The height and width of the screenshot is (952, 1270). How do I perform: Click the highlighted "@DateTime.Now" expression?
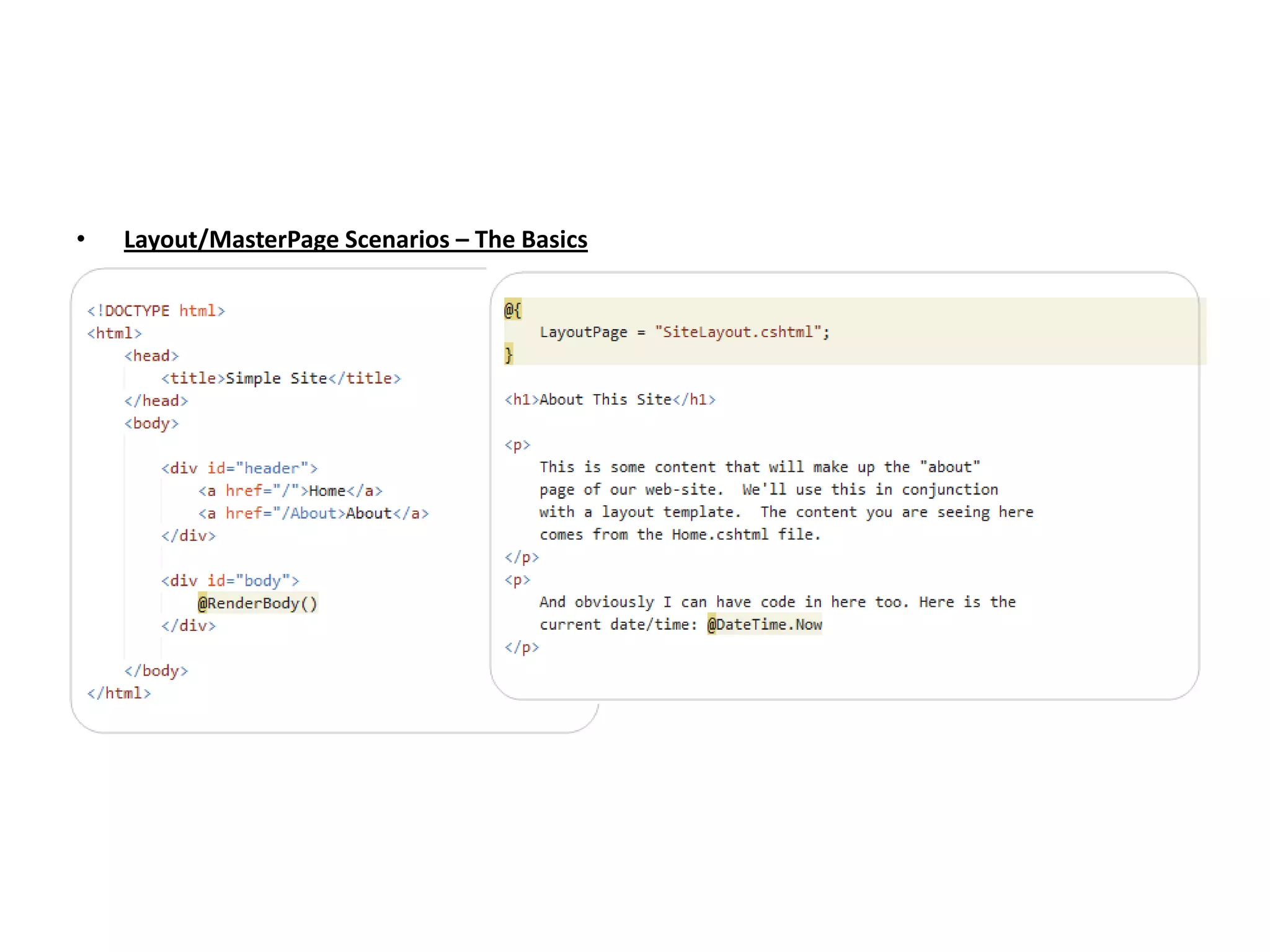[765, 625]
